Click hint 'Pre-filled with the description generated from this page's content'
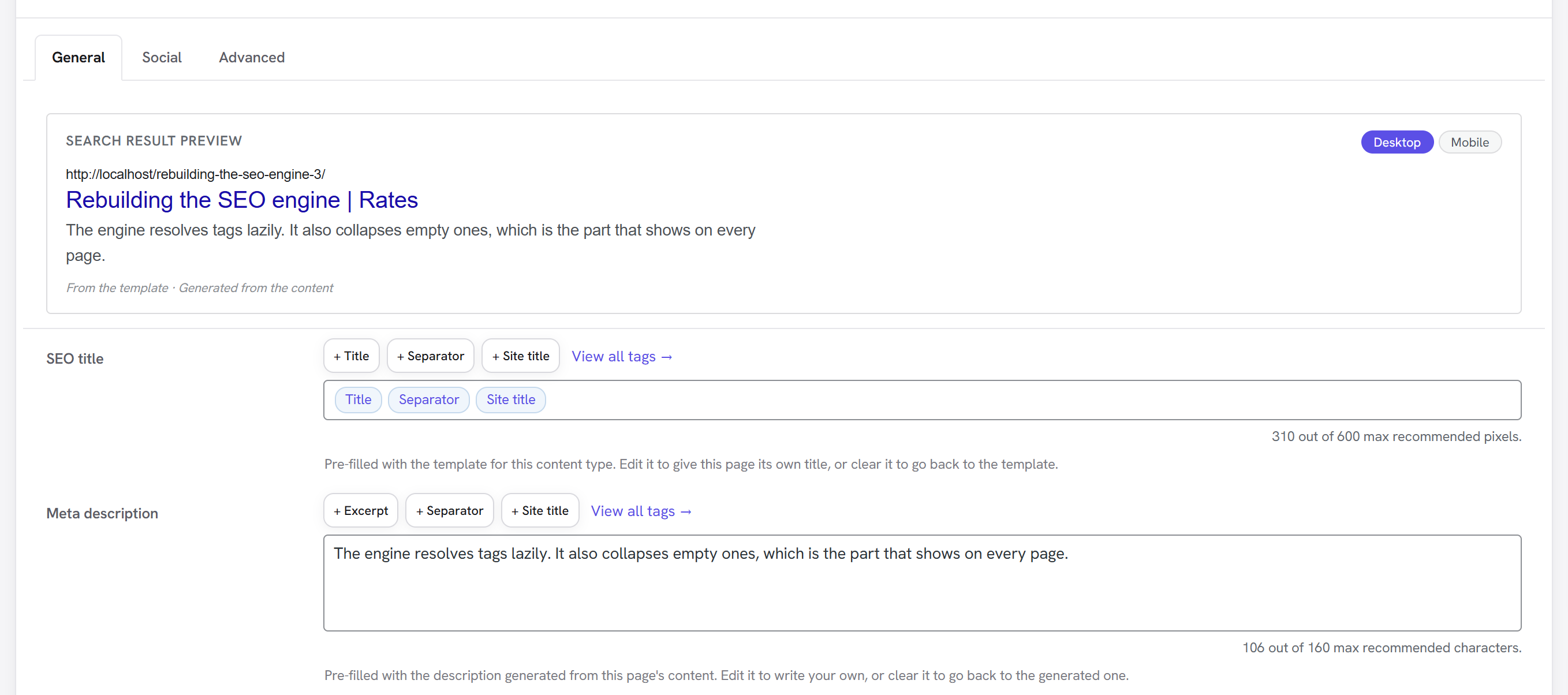 (726, 675)
